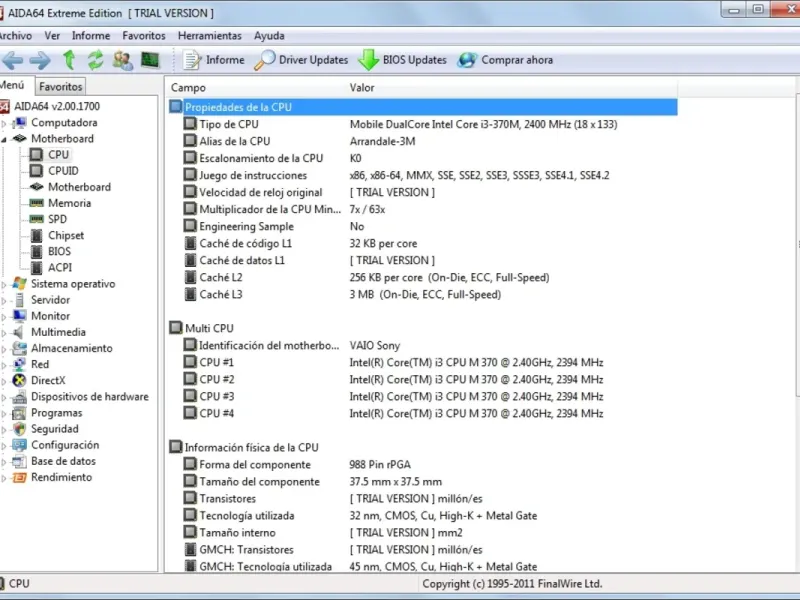Select the Configuración tree item

tap(65, 445)
